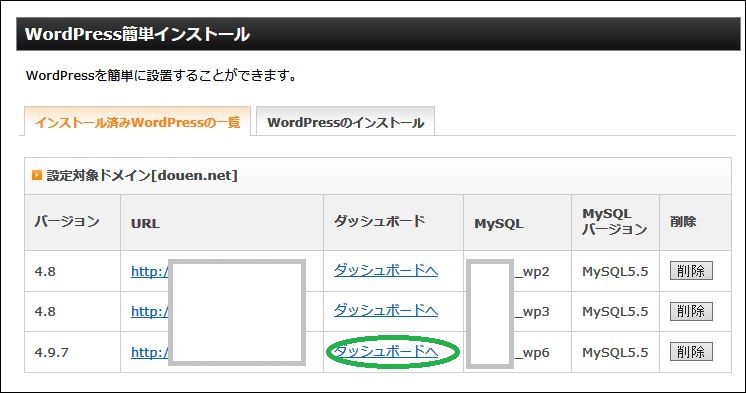Open ダッシュボードへ link for the _wp3 row
The height and width of the screenshot is (393, 746).
click(386, 310)
